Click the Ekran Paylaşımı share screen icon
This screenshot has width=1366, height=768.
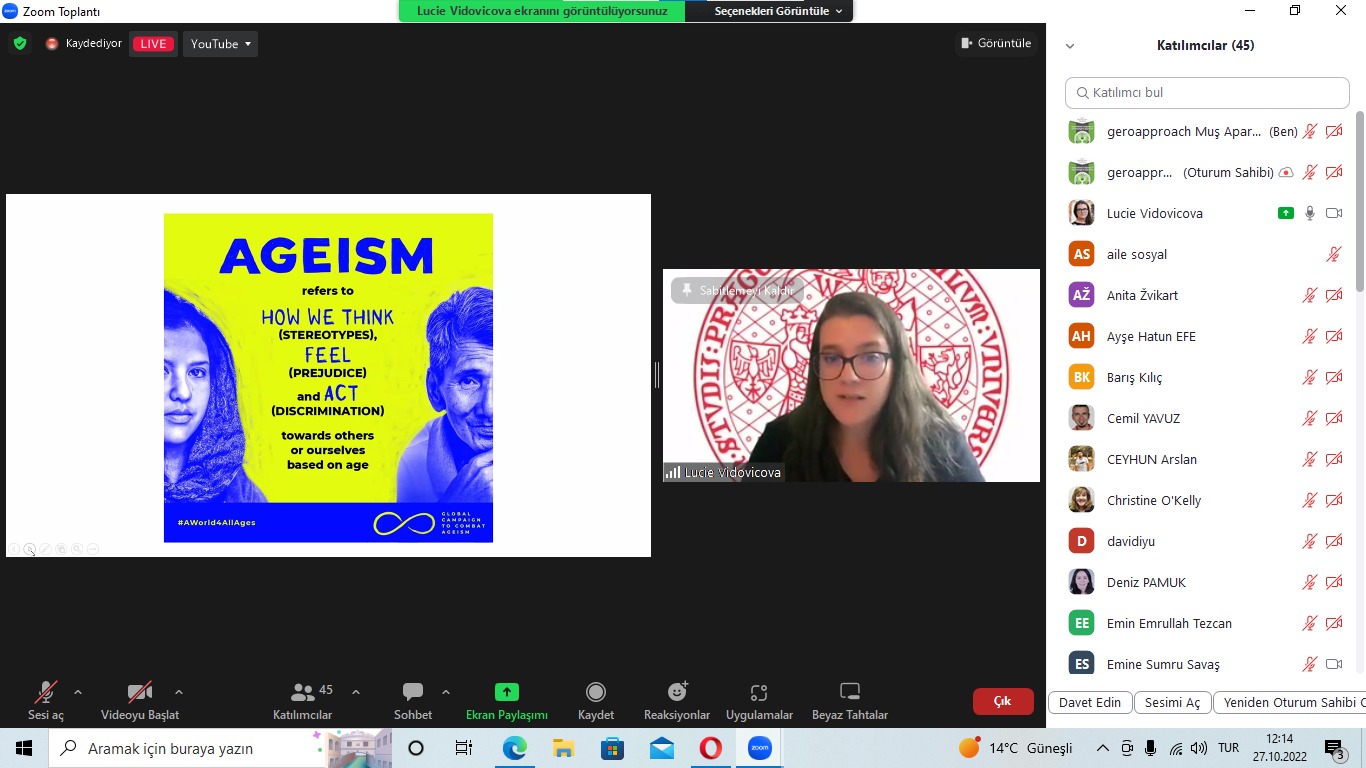tap(507, 692)
